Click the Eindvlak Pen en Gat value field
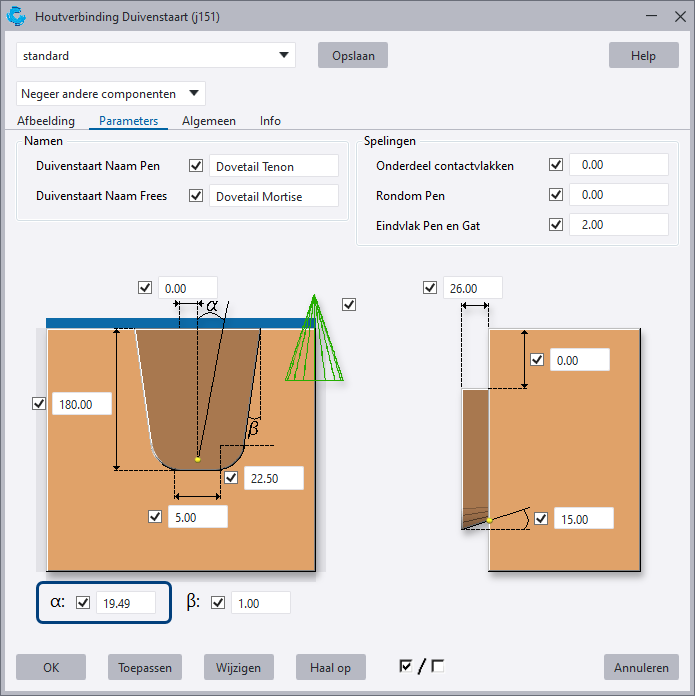The height and width of the screenshot is (696, 695). (x=617, y=225)
